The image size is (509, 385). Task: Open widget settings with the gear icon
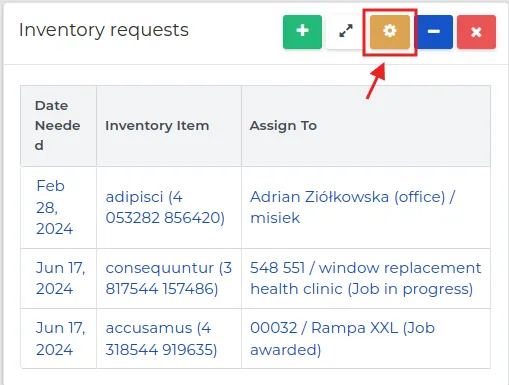pos(390,32)
